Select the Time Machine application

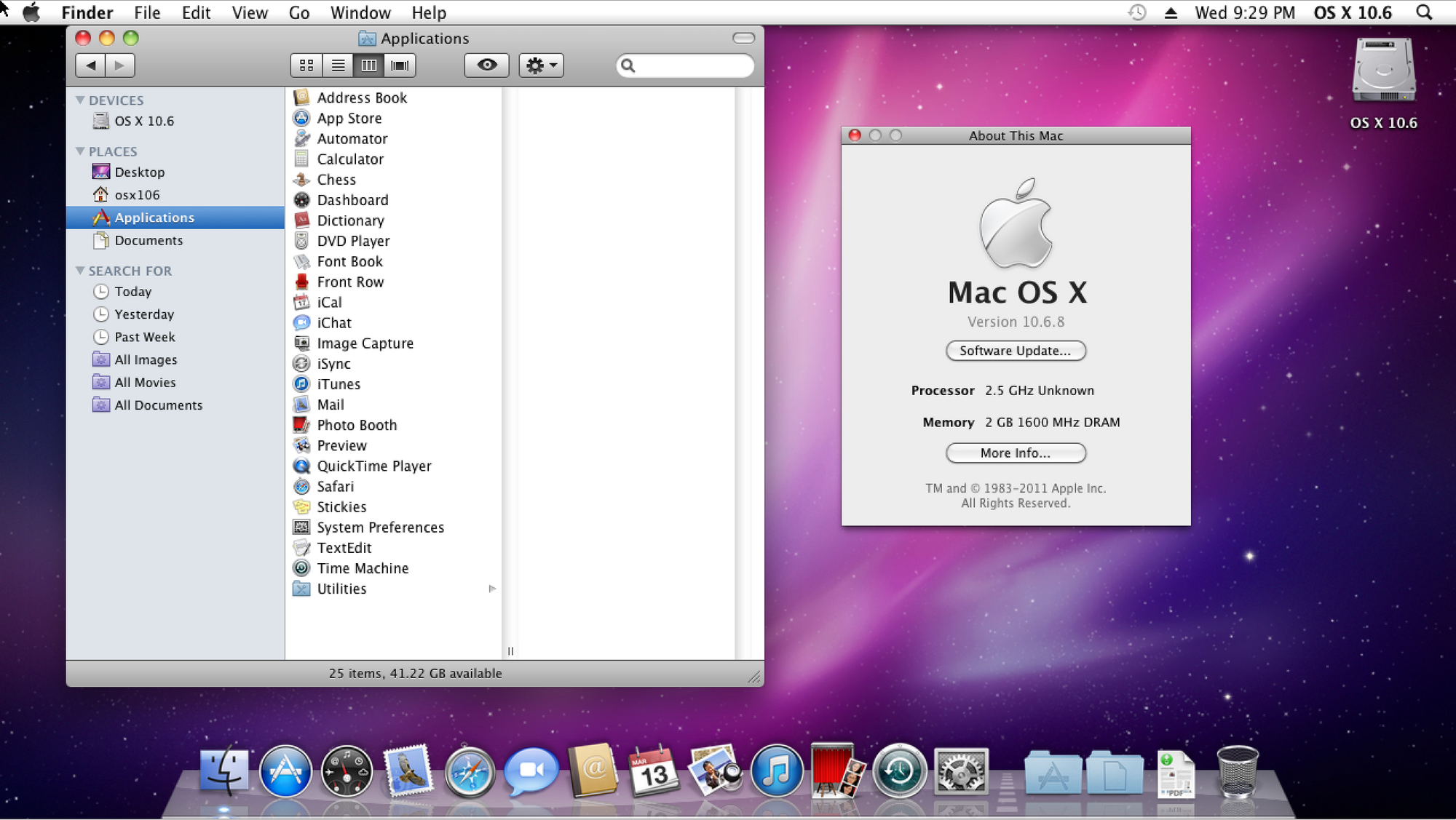click(x=363, y=567)
